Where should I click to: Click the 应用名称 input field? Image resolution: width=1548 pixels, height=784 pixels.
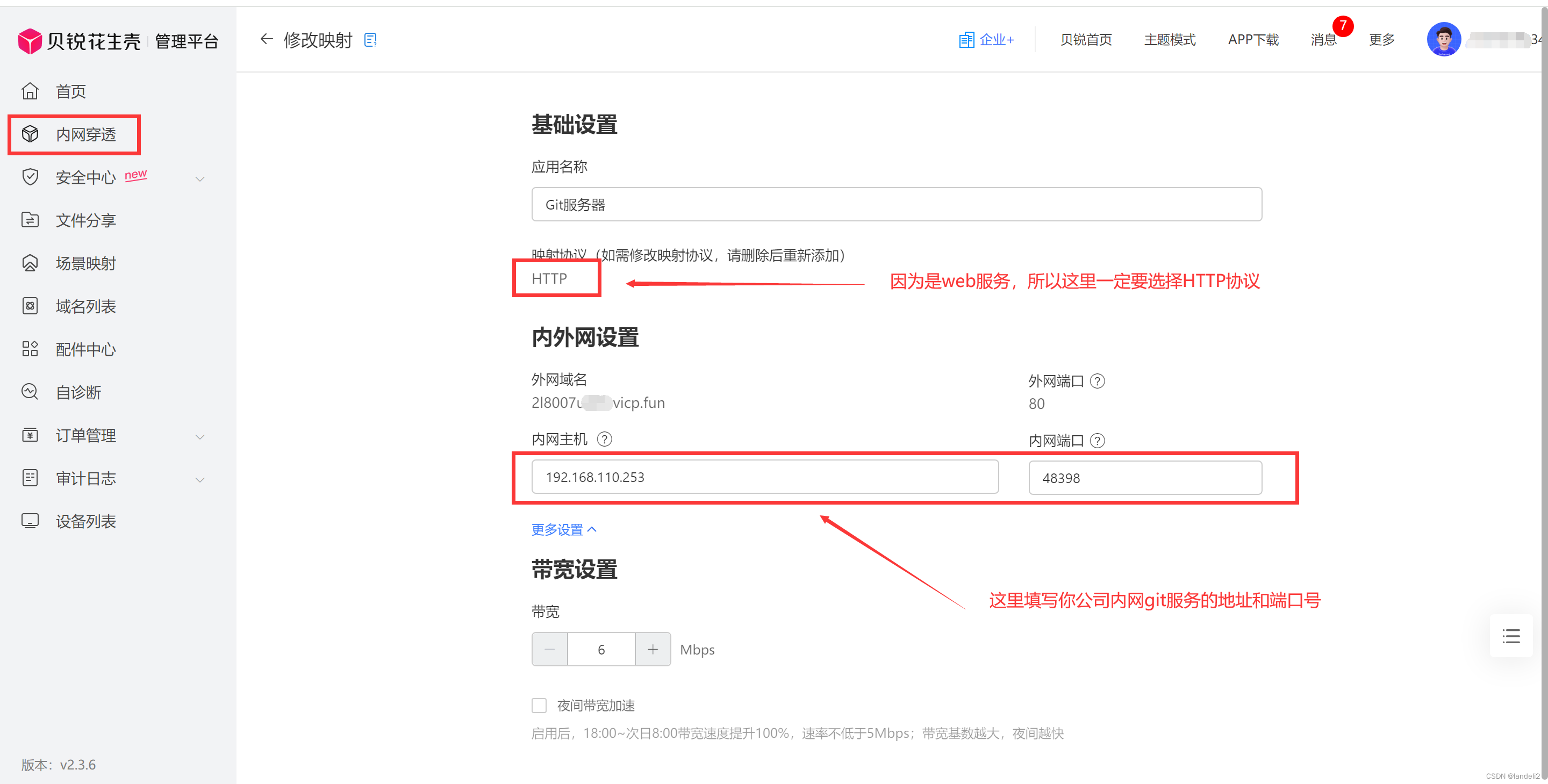point(896,205)
